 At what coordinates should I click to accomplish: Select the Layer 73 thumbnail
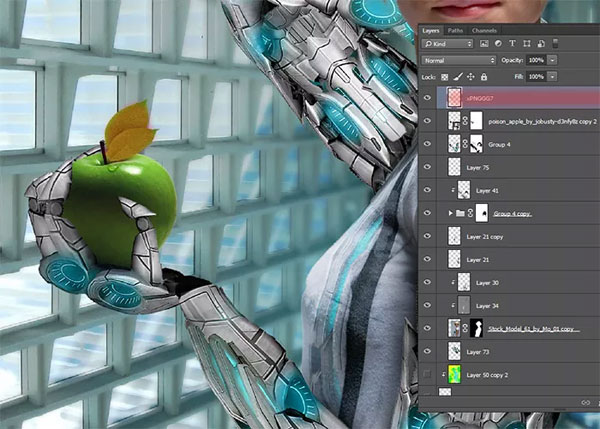454,351
